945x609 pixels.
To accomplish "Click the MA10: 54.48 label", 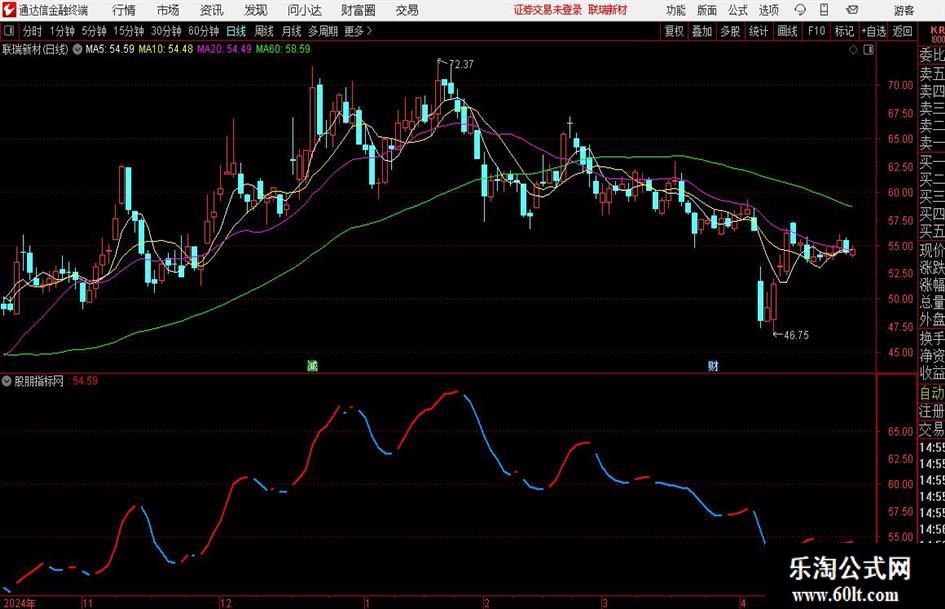I will tap(166, 49).
